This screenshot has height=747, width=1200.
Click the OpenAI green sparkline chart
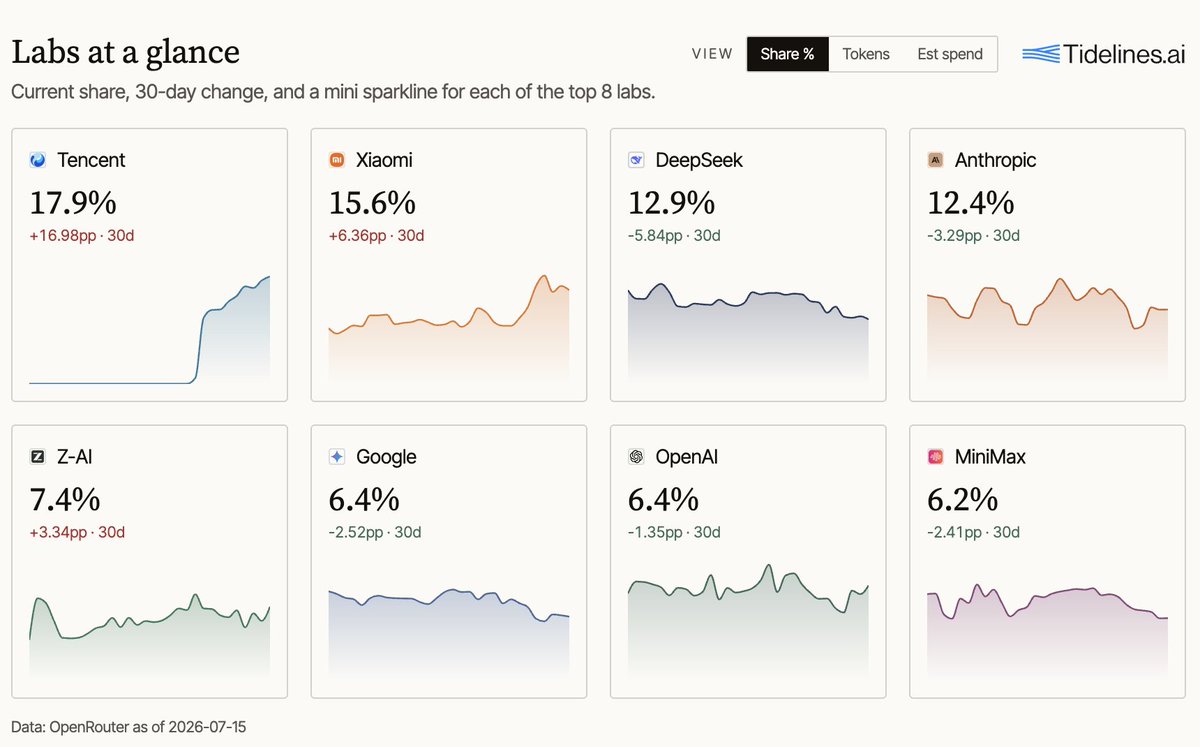(748, 620)
